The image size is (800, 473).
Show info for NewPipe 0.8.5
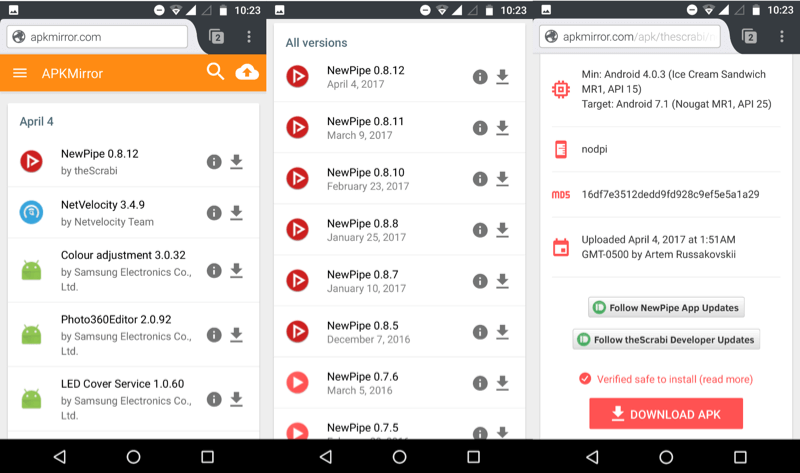480,332
